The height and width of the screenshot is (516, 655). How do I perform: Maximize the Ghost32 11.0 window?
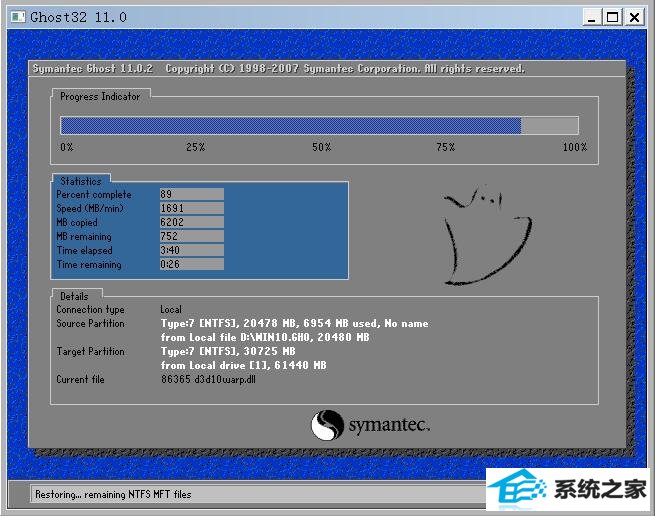(x=612, y=18)
